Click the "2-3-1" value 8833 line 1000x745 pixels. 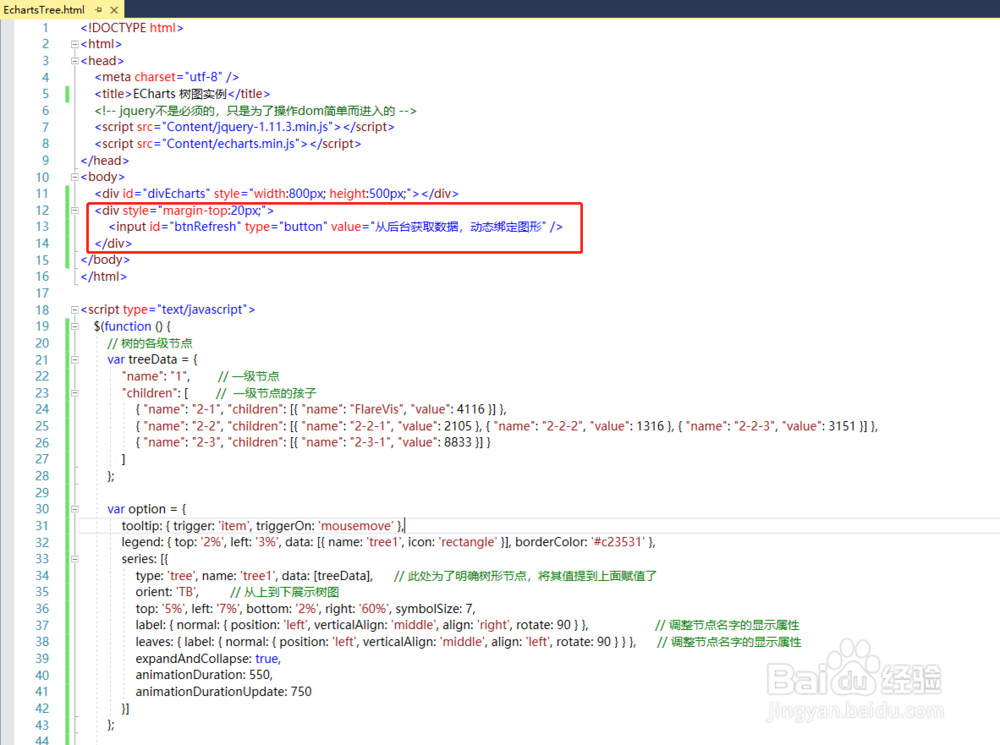click(x=312, y=443)
